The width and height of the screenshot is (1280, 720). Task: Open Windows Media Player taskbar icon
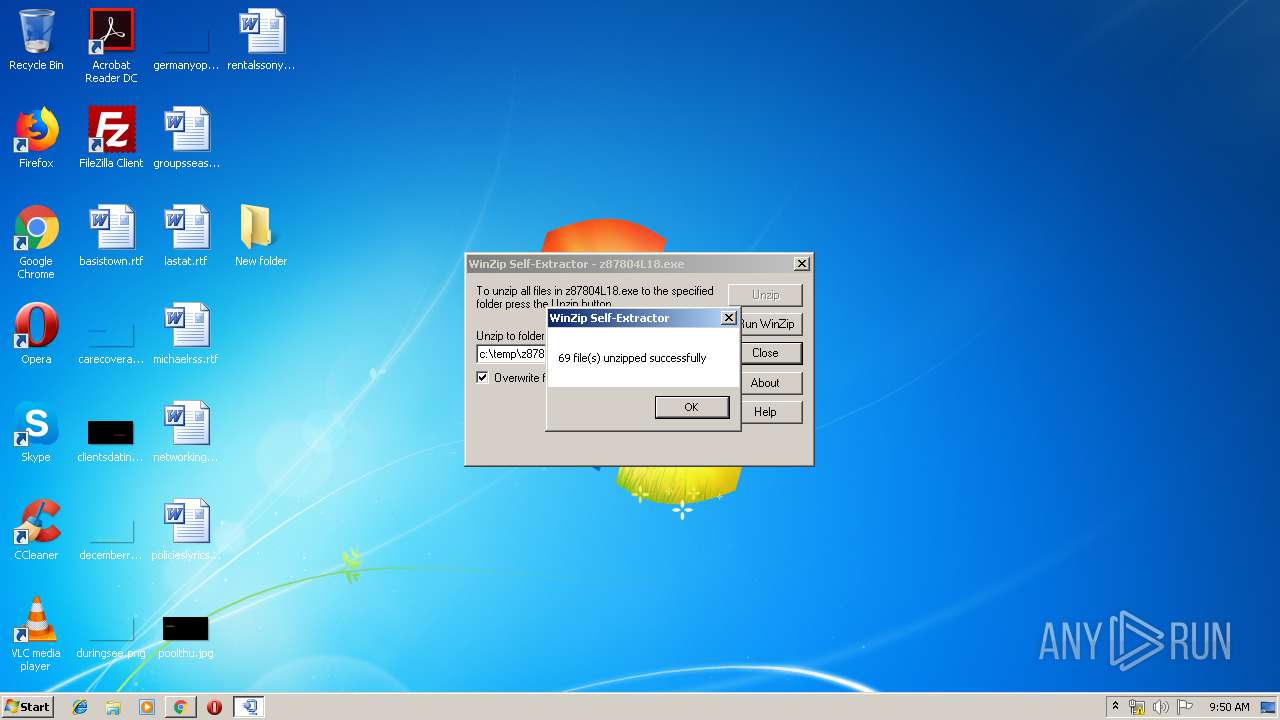147,707
